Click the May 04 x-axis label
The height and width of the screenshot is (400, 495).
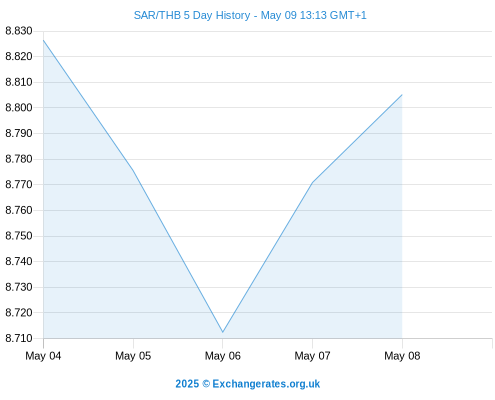pyautogui.click(x=43, y=356)
